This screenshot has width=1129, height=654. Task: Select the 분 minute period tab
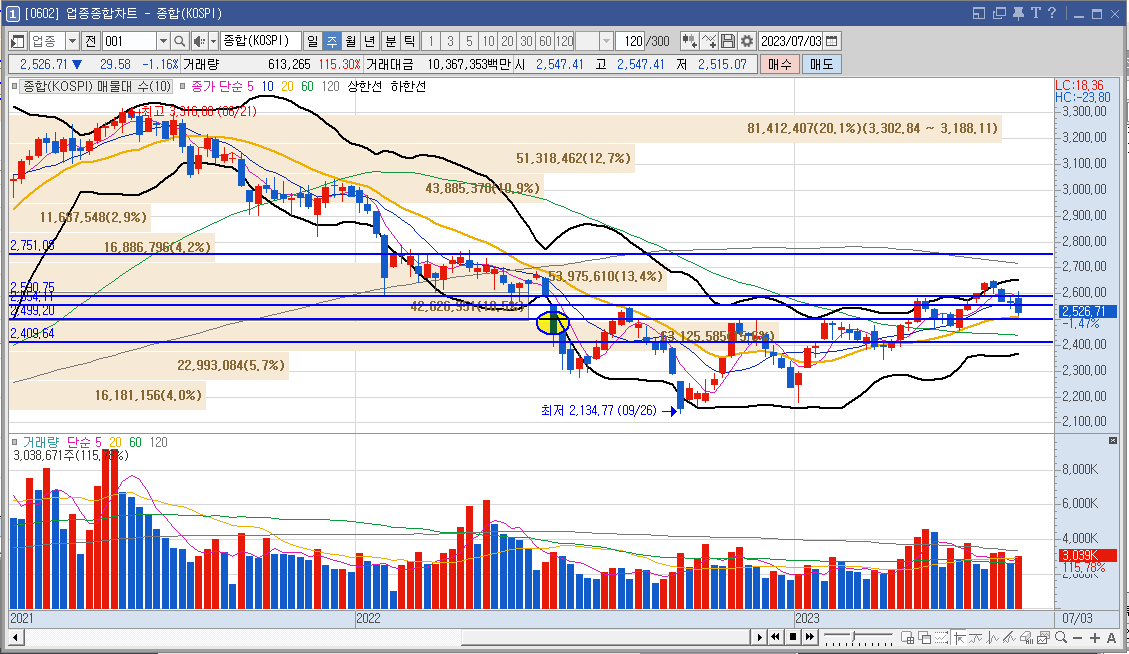coord(390,41)
